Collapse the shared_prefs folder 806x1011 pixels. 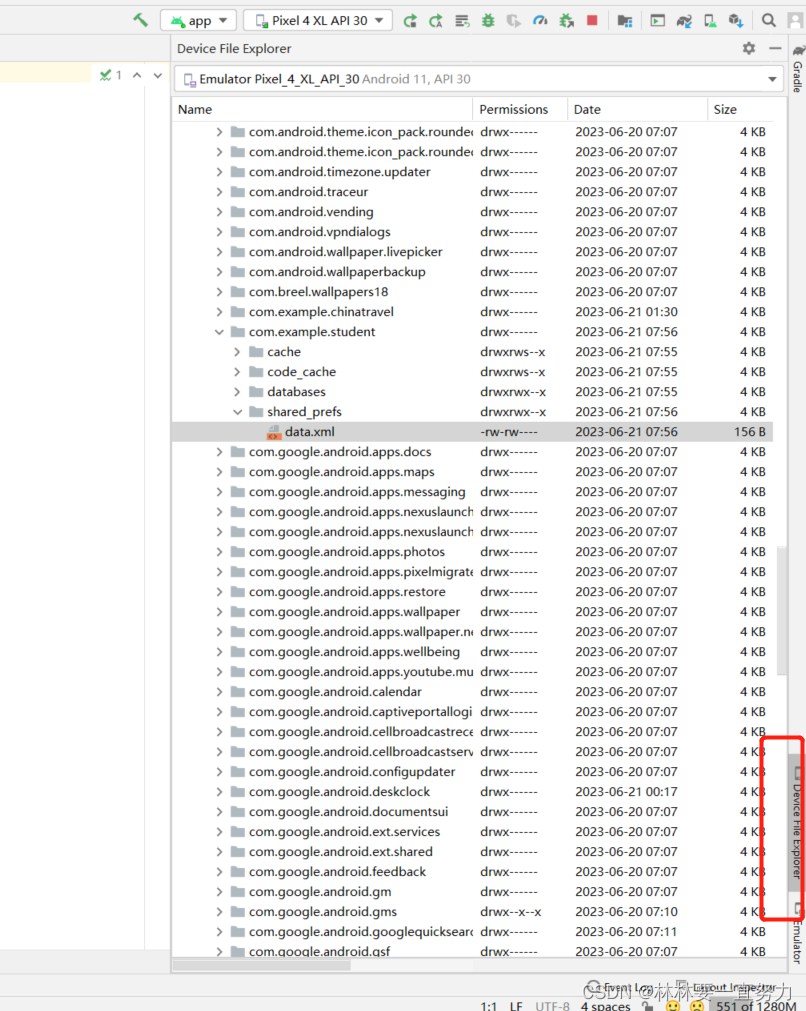pos(238,411)
